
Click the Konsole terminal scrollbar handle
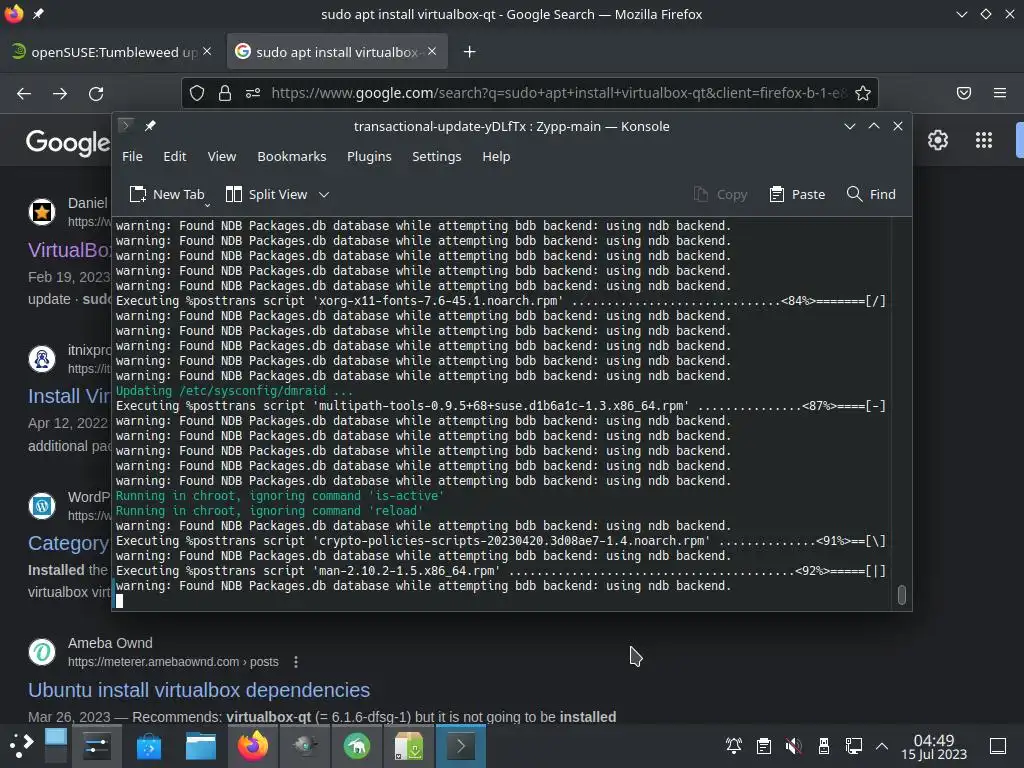(901, 595)
